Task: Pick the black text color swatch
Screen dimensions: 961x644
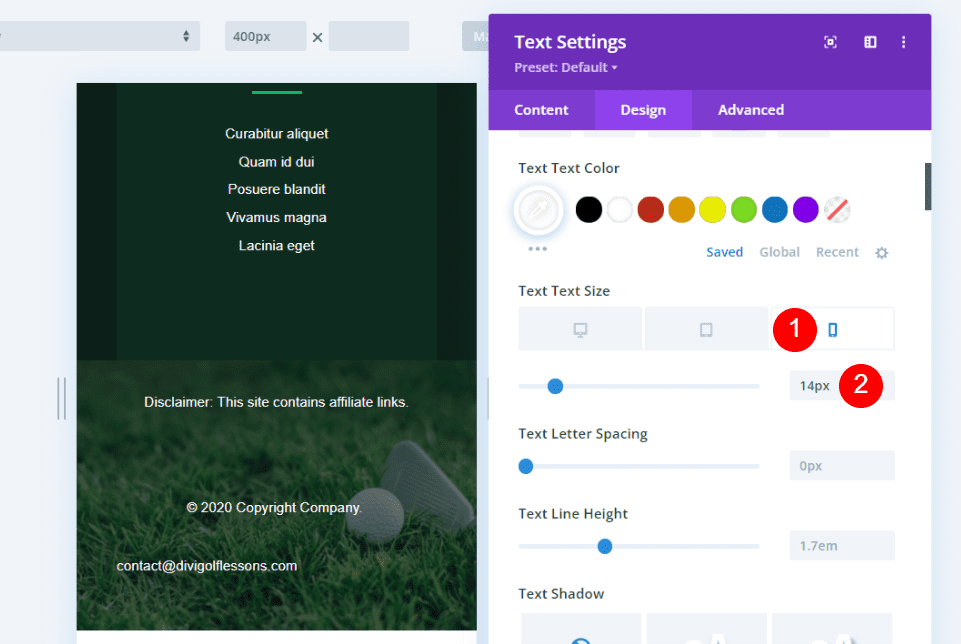Action: point(587,210)
